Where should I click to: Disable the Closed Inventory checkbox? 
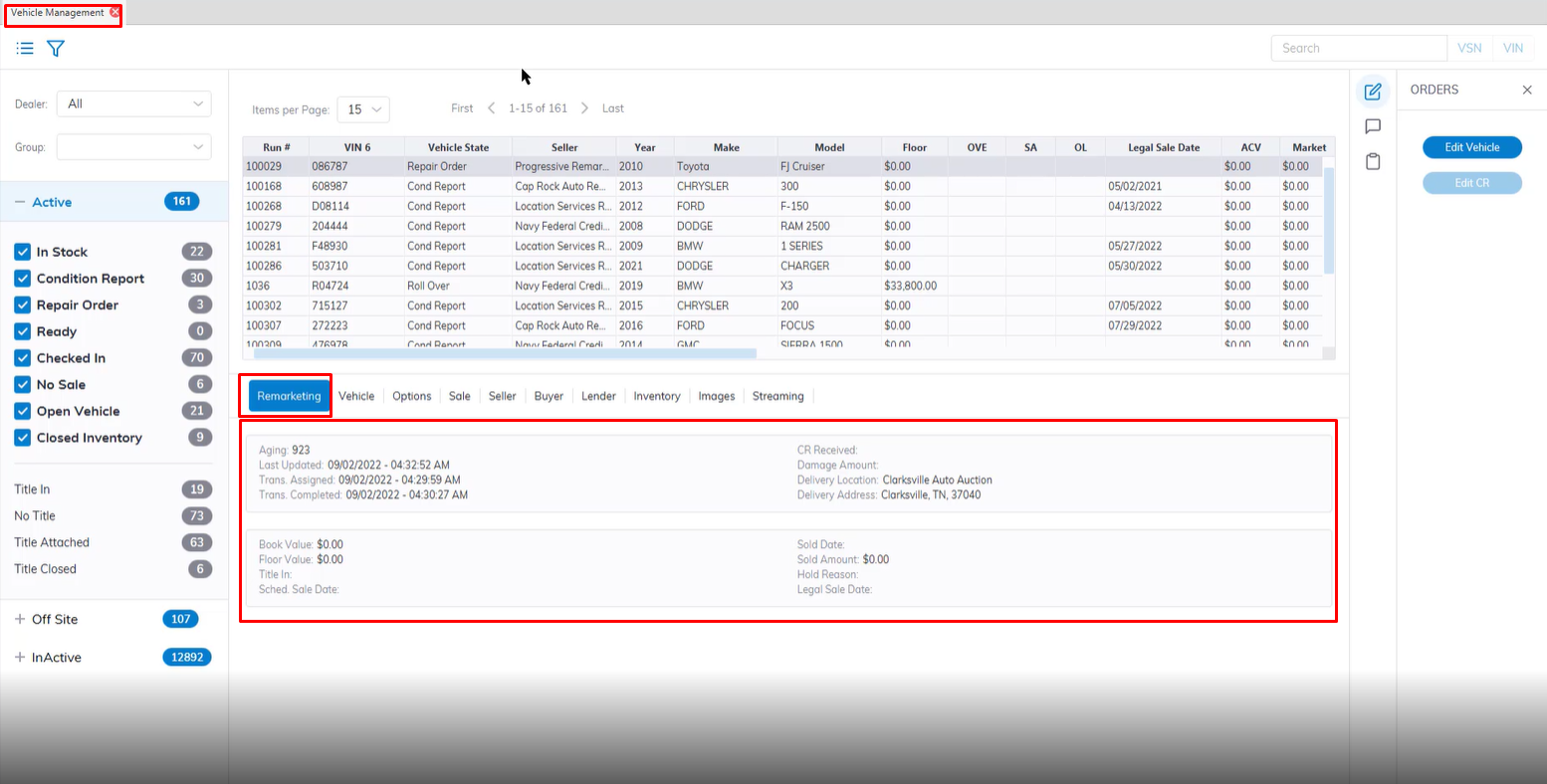[23, 438]
